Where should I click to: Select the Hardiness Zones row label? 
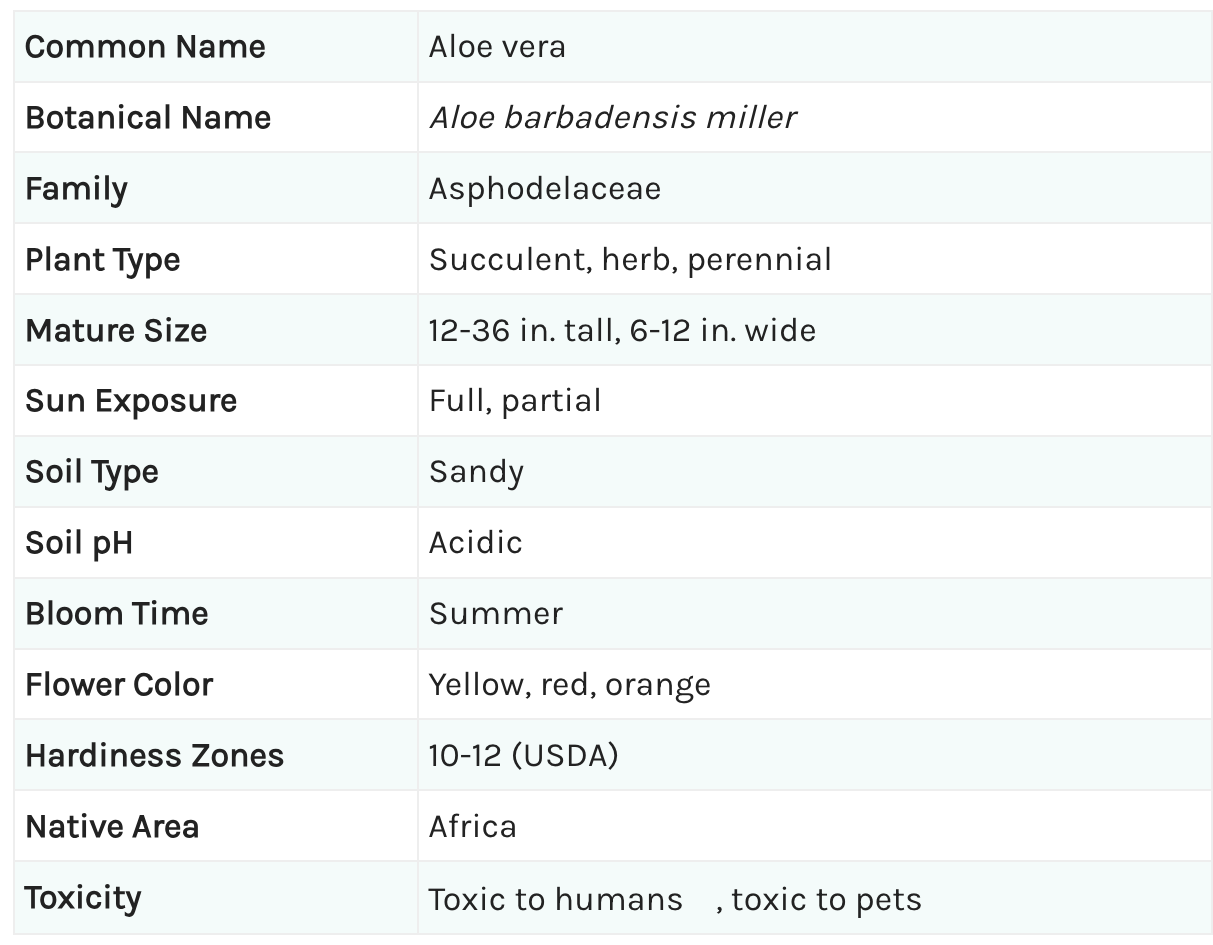tap(155, 756)
